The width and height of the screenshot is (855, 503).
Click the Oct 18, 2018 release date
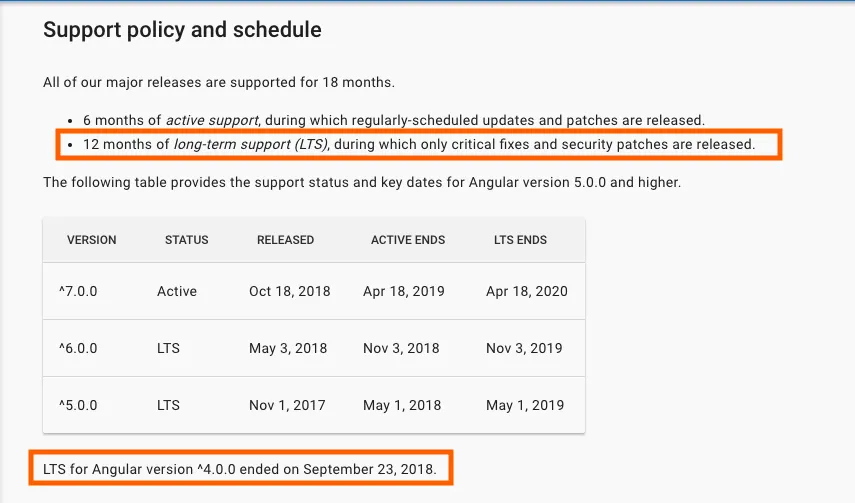coord(289,292)
